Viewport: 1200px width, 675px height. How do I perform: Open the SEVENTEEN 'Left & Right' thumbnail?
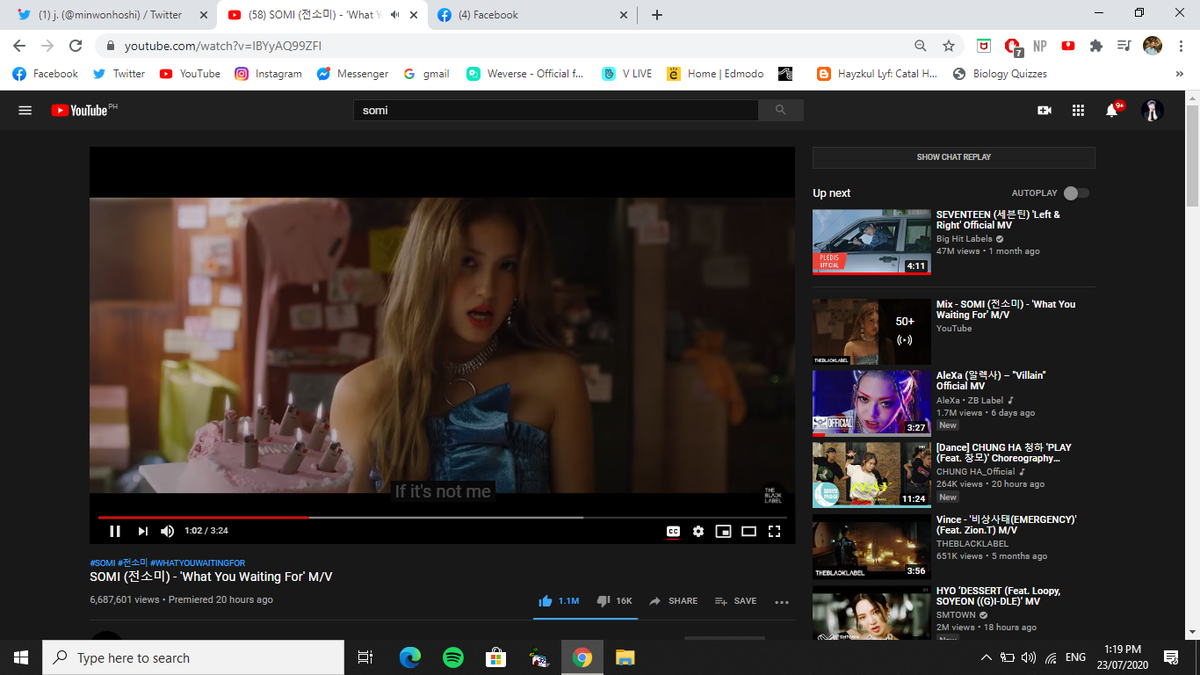(x=872, y=242)
